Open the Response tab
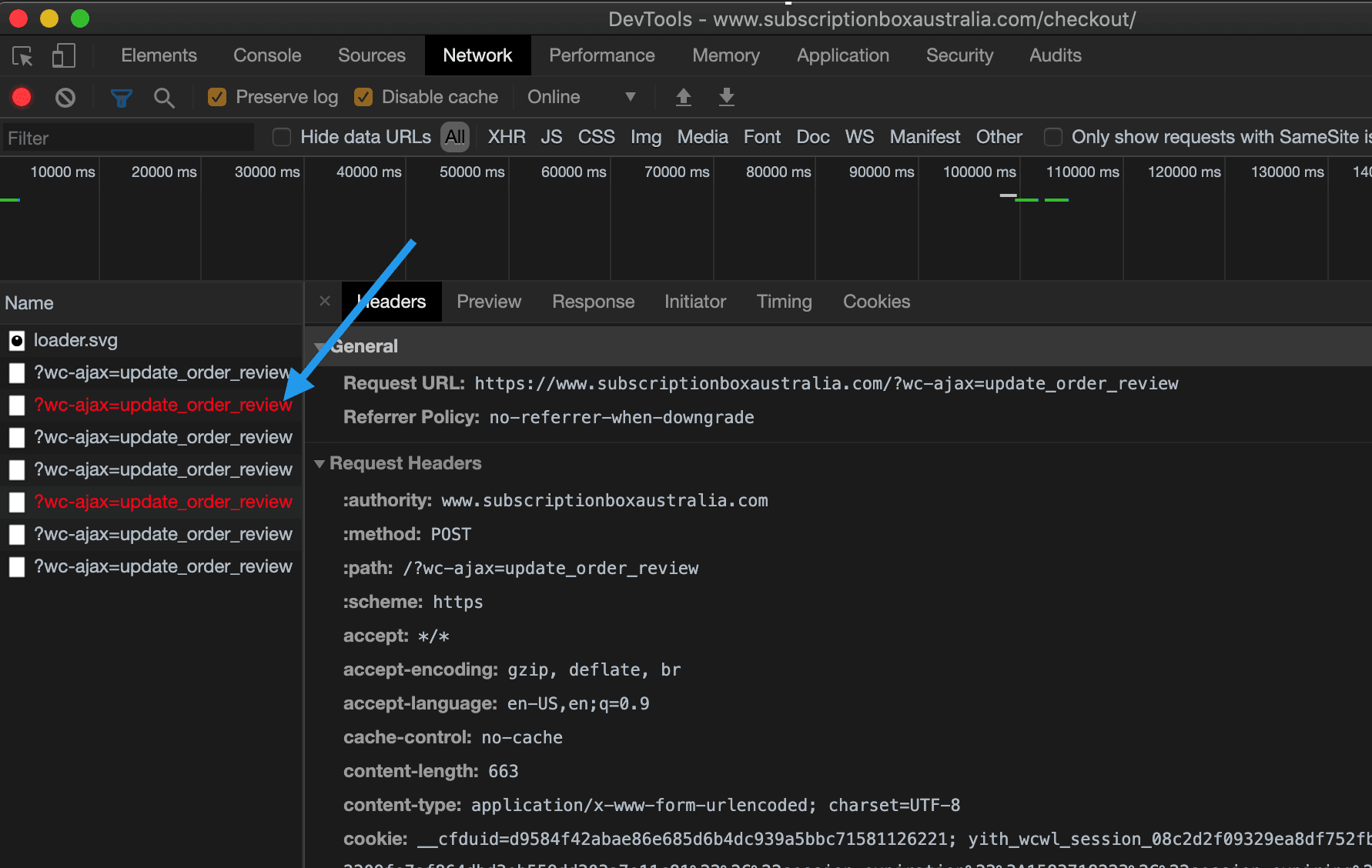Viewport: 1372px width, 868px height. (x=593, y=302)
